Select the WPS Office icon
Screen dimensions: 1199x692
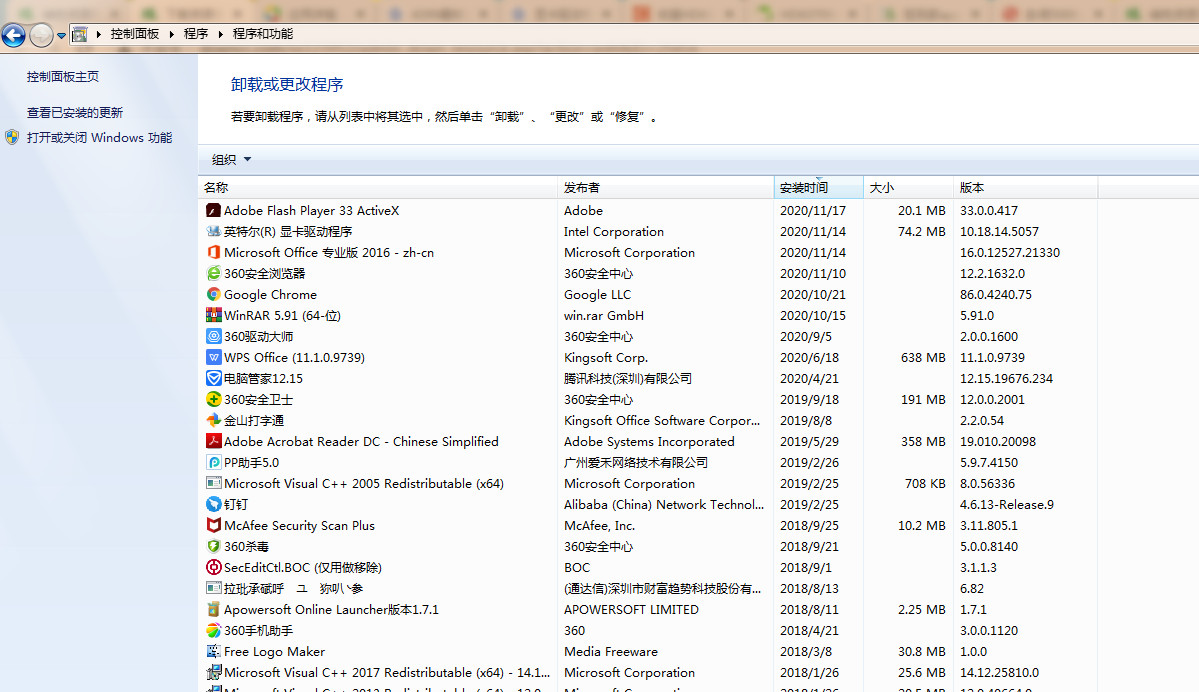point(212,357)
